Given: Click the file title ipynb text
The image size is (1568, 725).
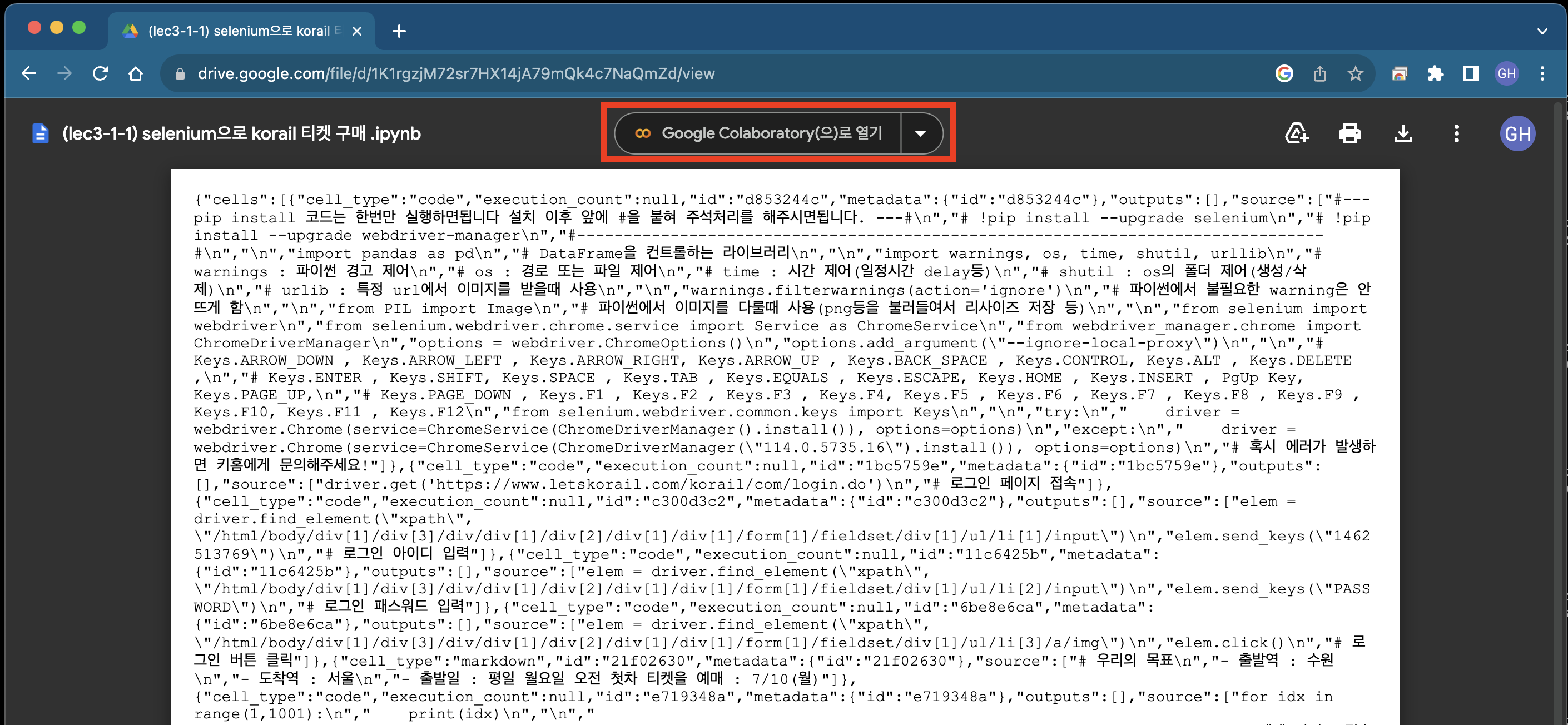Looking at the screenshot, I should coord(241,133).
